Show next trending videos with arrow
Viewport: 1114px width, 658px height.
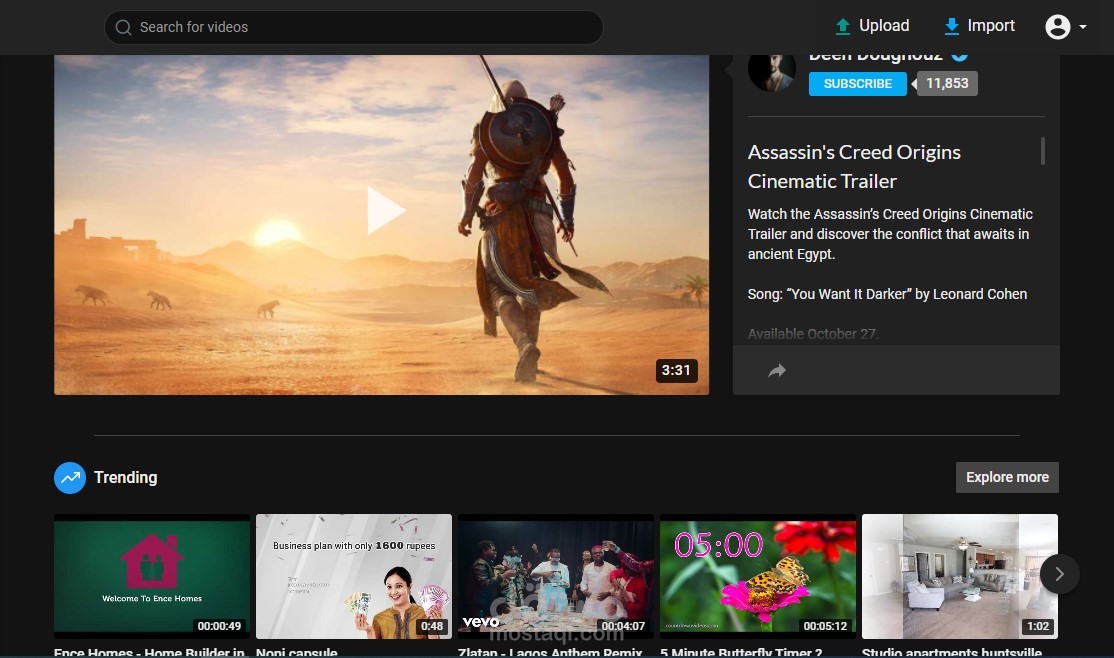click(1059, 574)
